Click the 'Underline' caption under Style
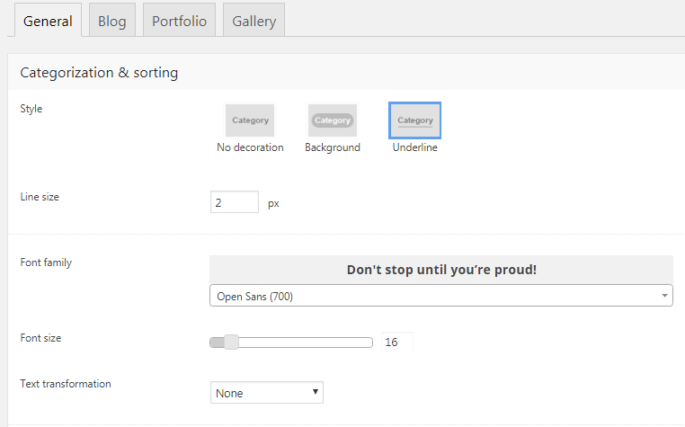Screen dimensions: 685x427 click(x=415, y=148)
